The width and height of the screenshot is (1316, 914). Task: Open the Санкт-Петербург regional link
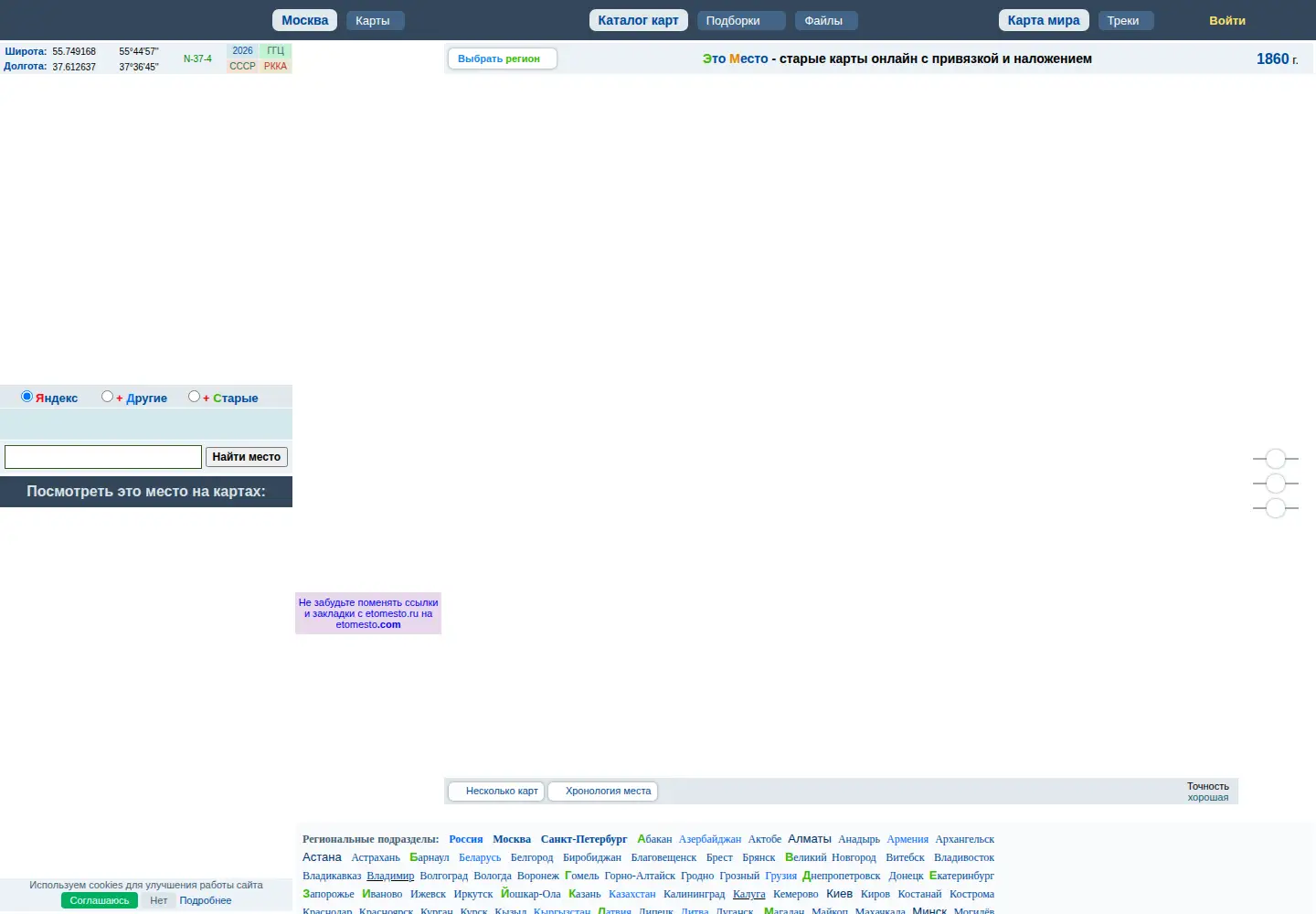click(584, 839)
